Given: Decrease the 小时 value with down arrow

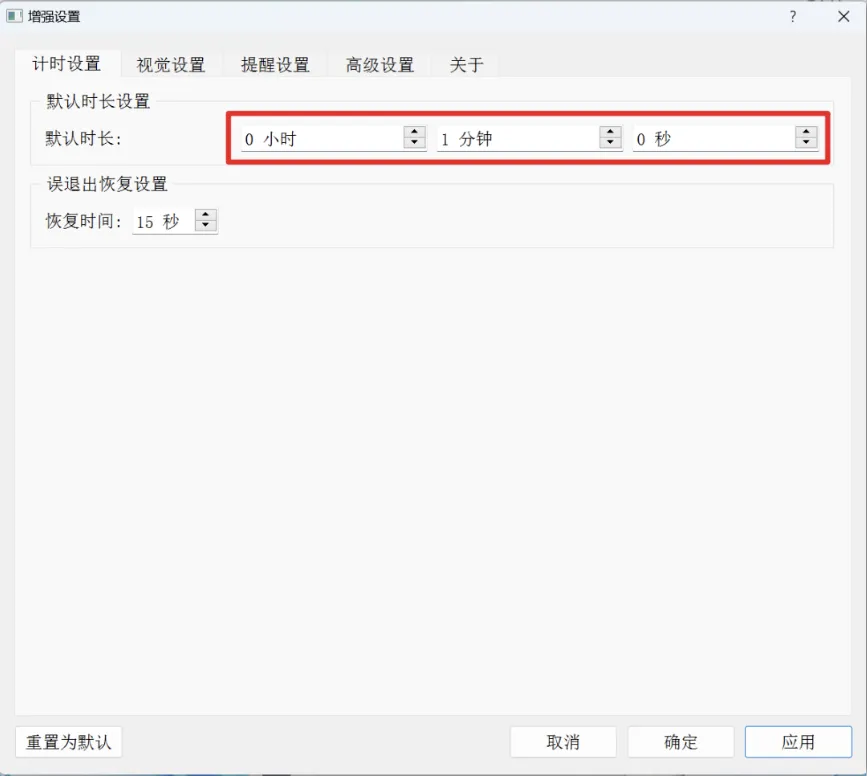Looking at the screenshot, I should pyautogui.click(x=414, y=143).
